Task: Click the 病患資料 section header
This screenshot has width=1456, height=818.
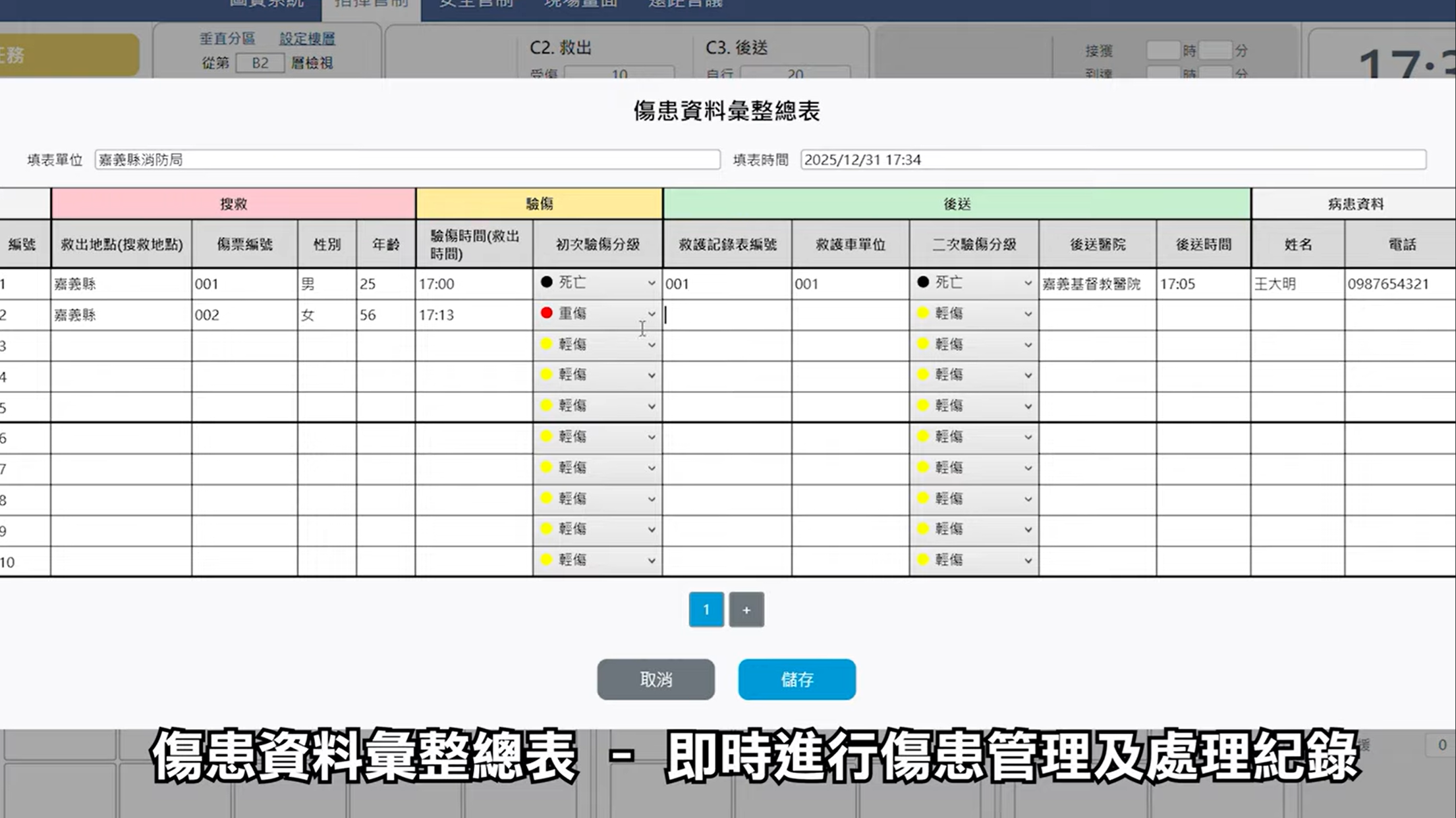Action: [1355, 204]
